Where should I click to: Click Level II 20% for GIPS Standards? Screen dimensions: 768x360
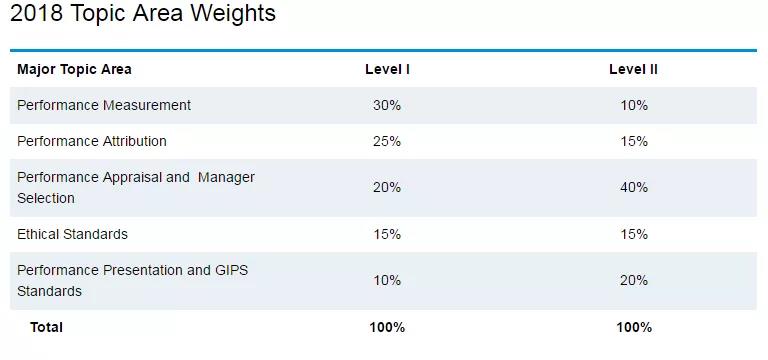click(634, 281)
